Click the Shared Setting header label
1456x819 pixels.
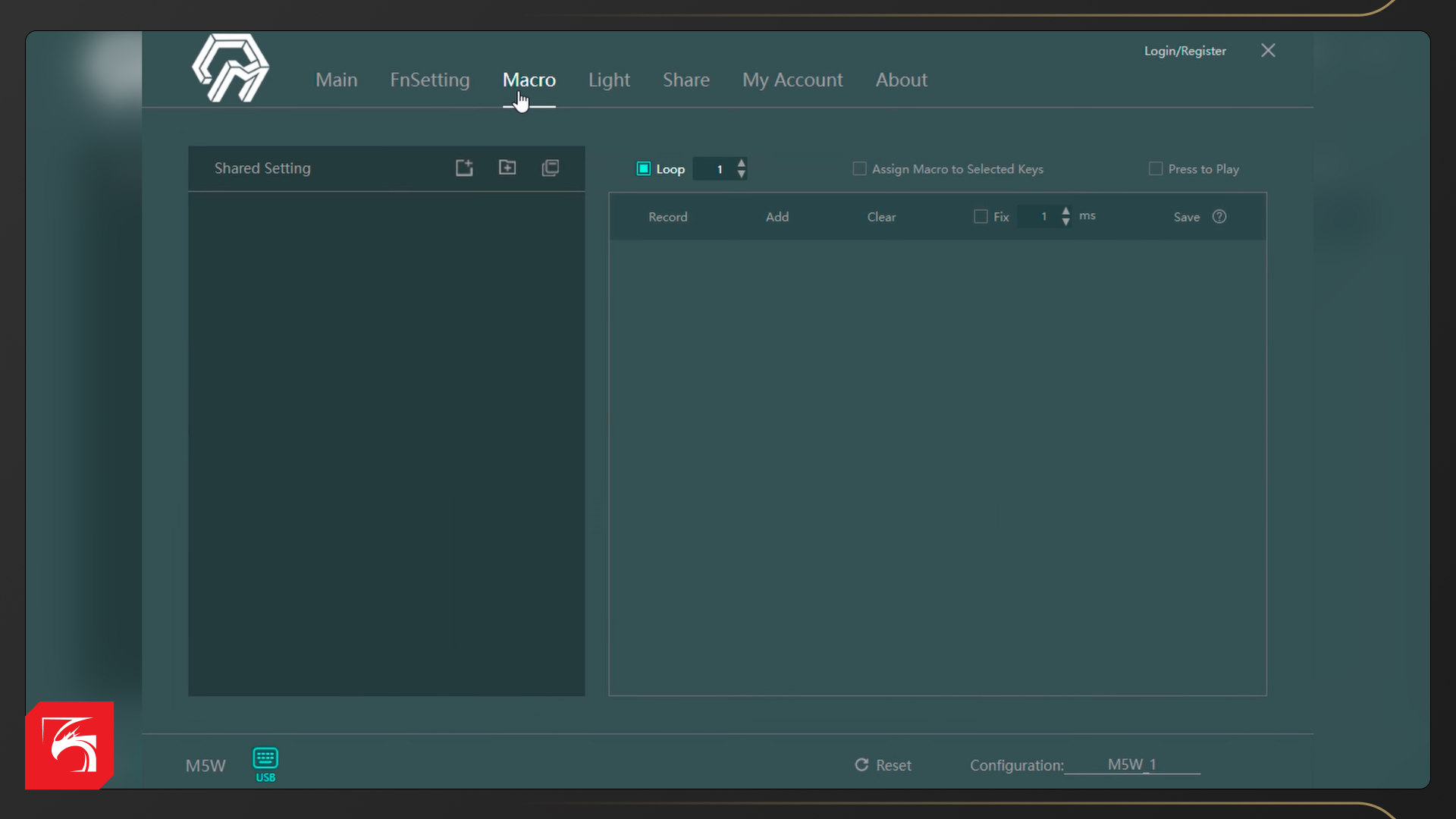[x=262, y=168]
